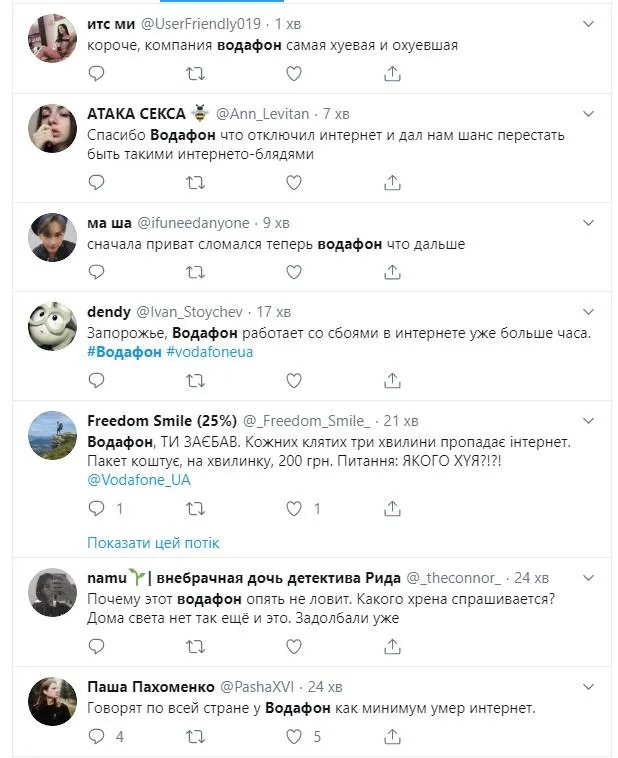Reply to Freedom Smile's tweet

[96, 508]
